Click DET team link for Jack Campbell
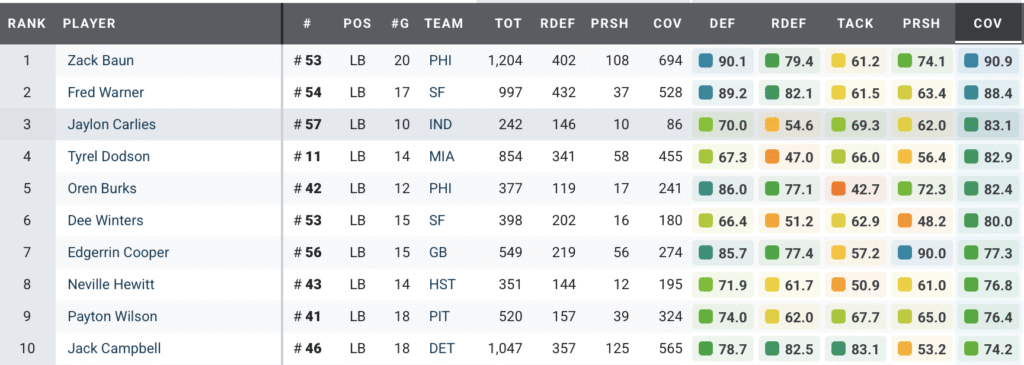This screenshot has width=1024, height=365. click(441, 349)
